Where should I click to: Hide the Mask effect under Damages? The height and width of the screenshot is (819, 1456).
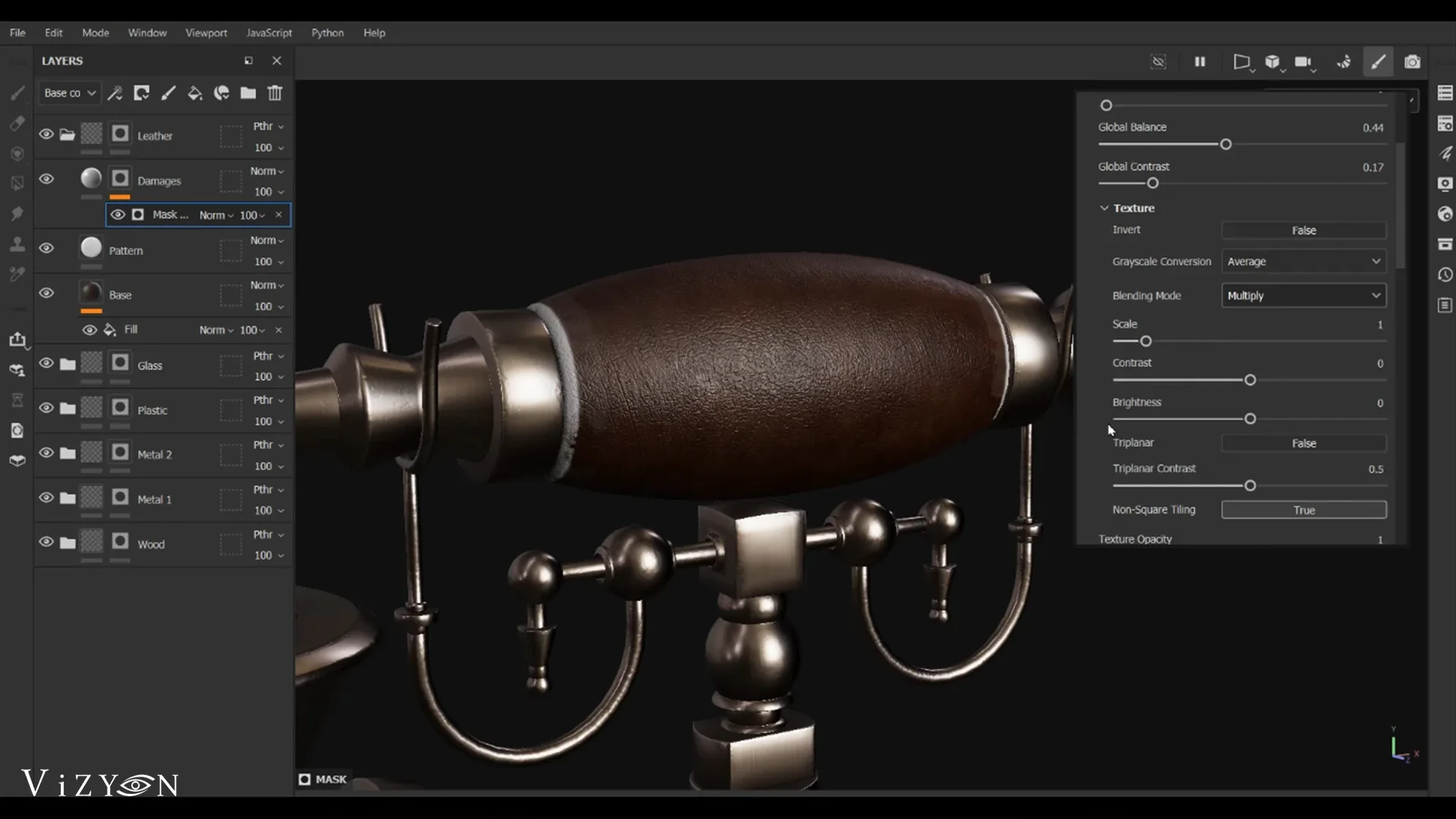tap(118, 215)
